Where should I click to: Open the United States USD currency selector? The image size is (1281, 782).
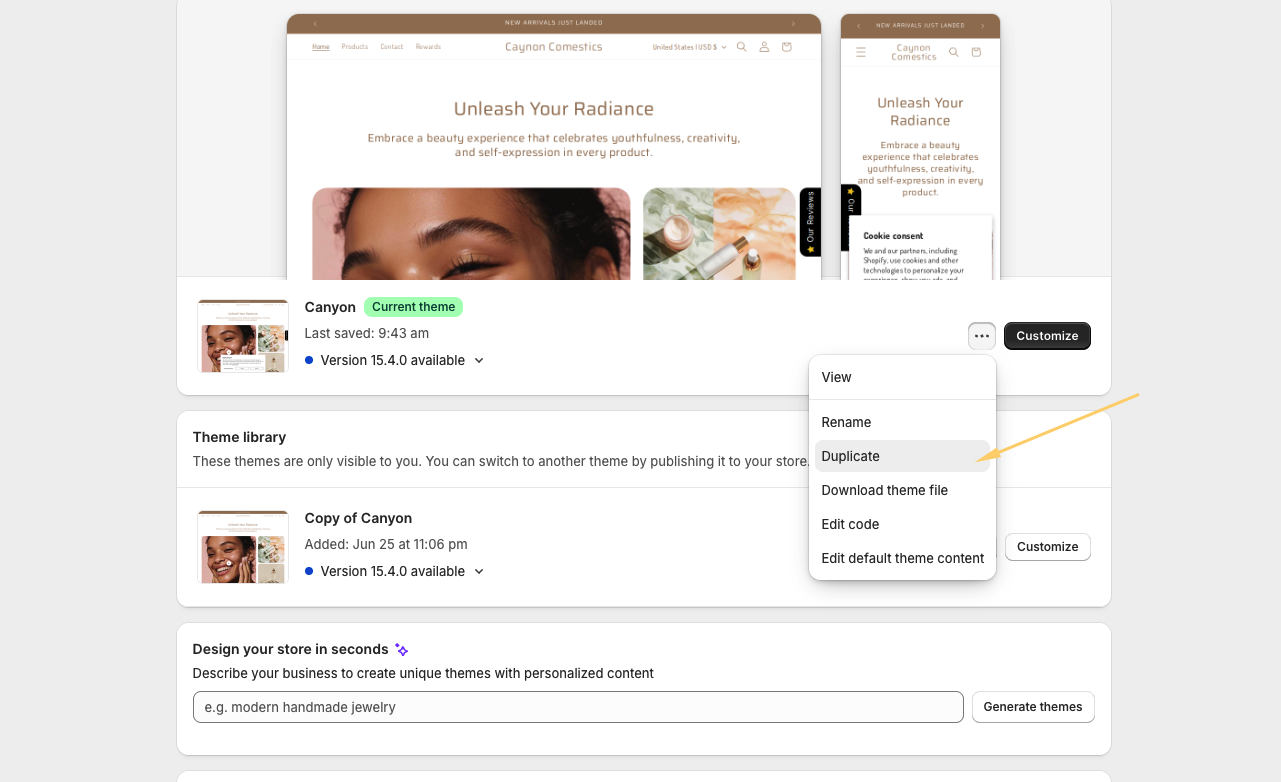click(689, 47)
